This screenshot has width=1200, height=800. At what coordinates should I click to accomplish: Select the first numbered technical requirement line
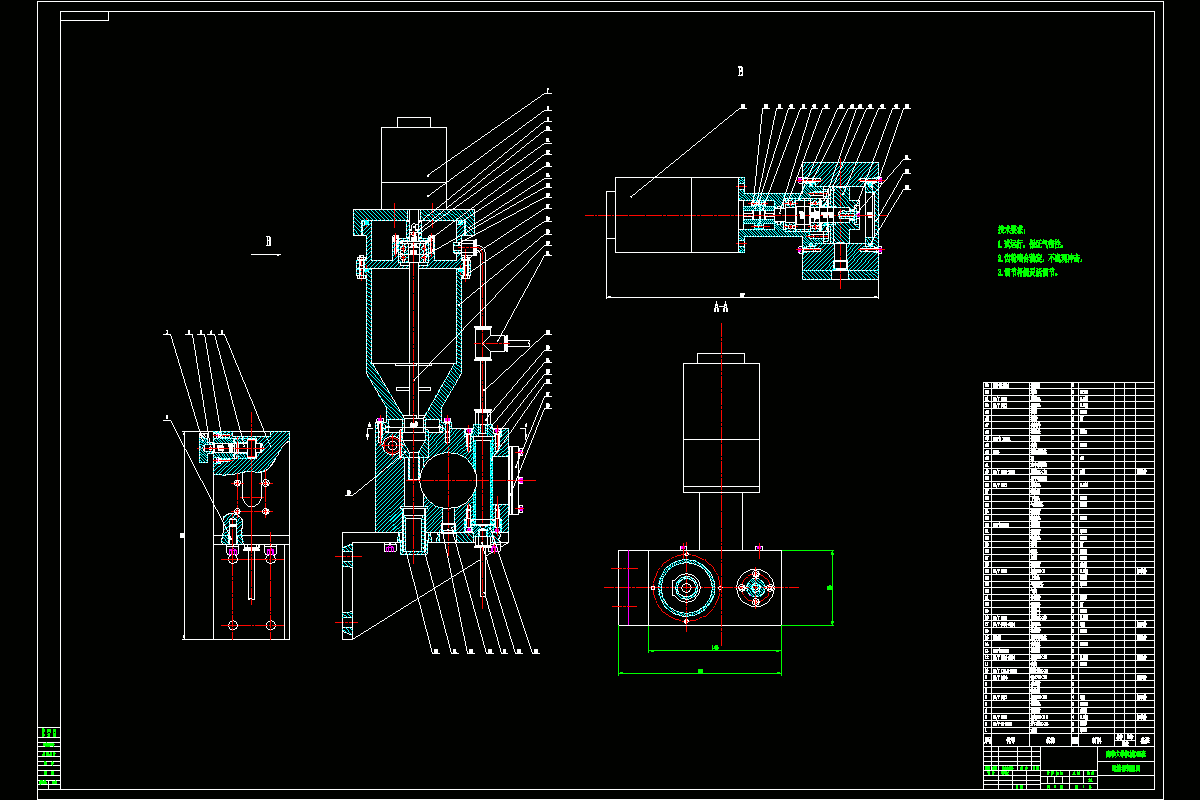click(1030, 244)
